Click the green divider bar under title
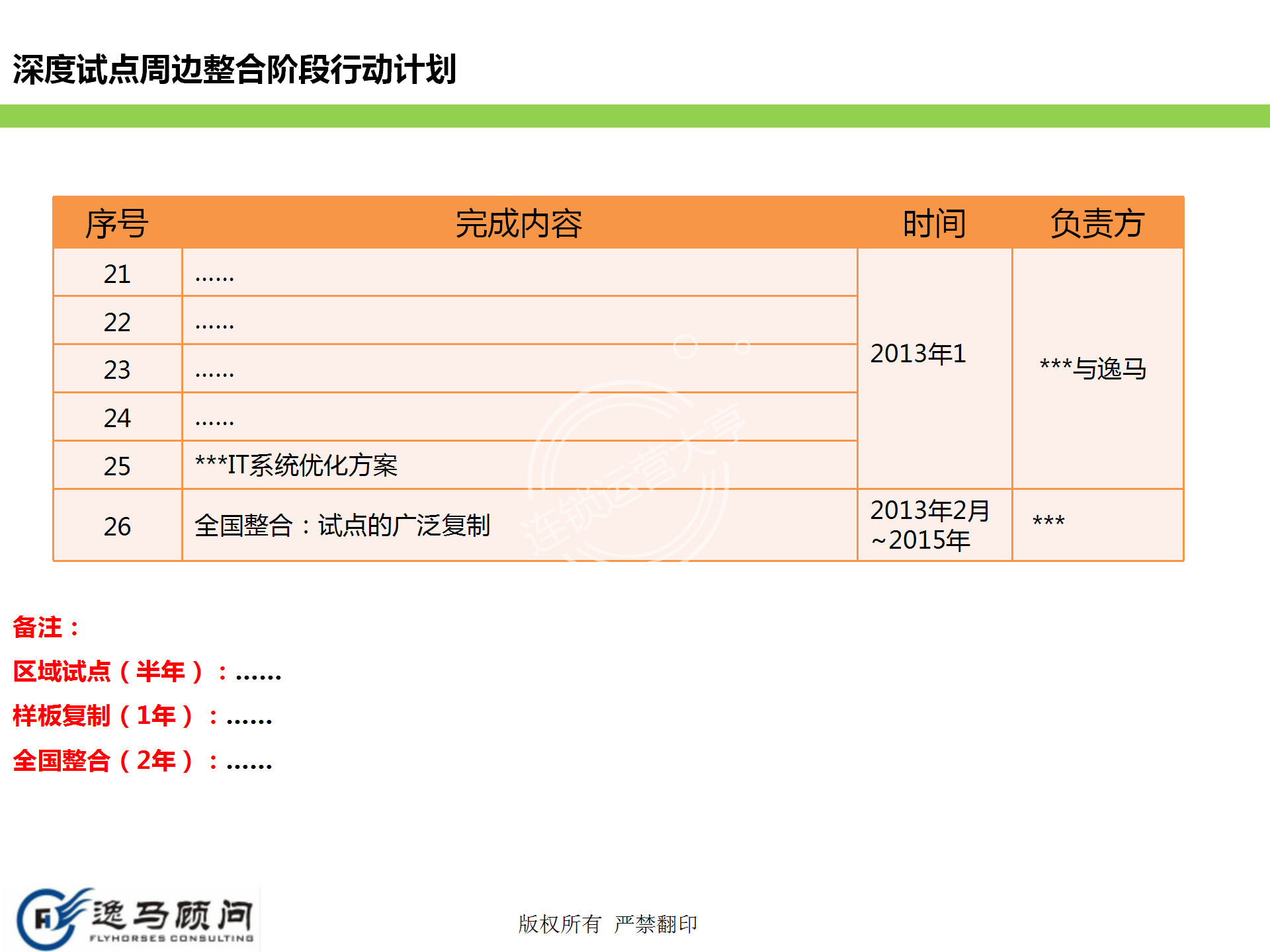The width and height of the screenshot is (1270, 952). 635,116
